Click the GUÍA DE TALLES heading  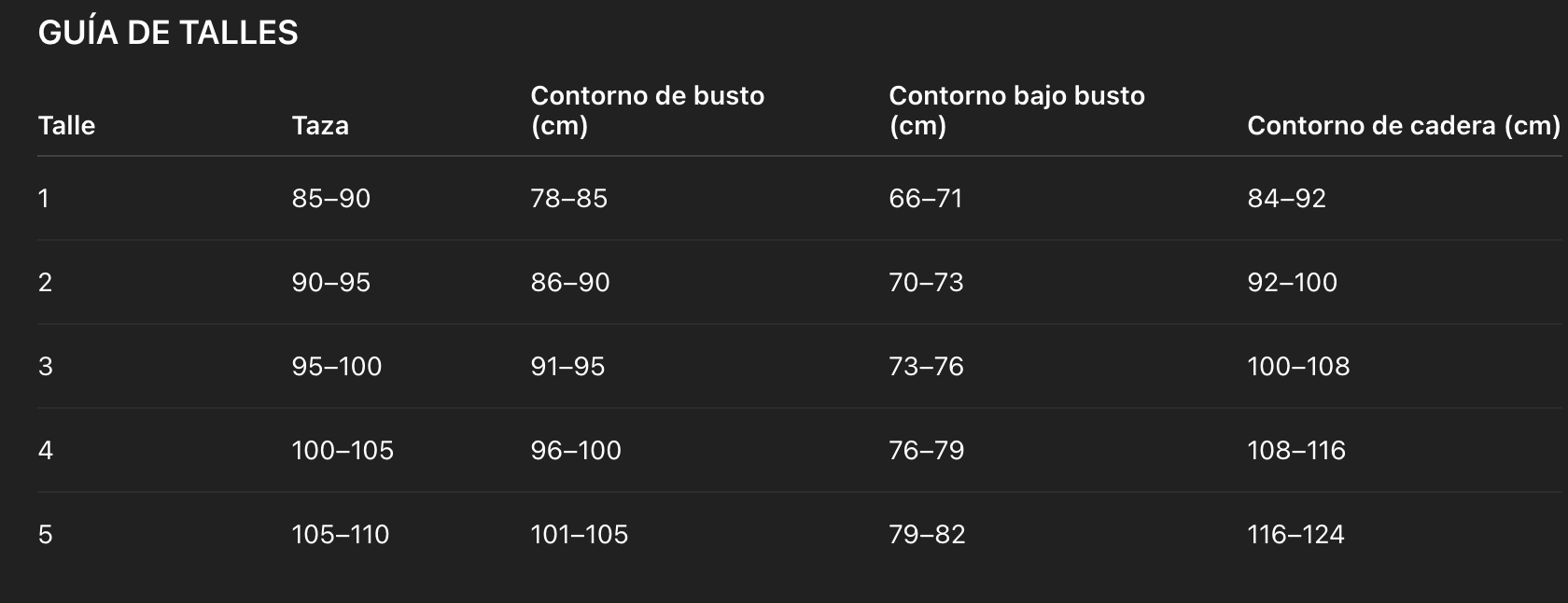click(x=168, y=33)
